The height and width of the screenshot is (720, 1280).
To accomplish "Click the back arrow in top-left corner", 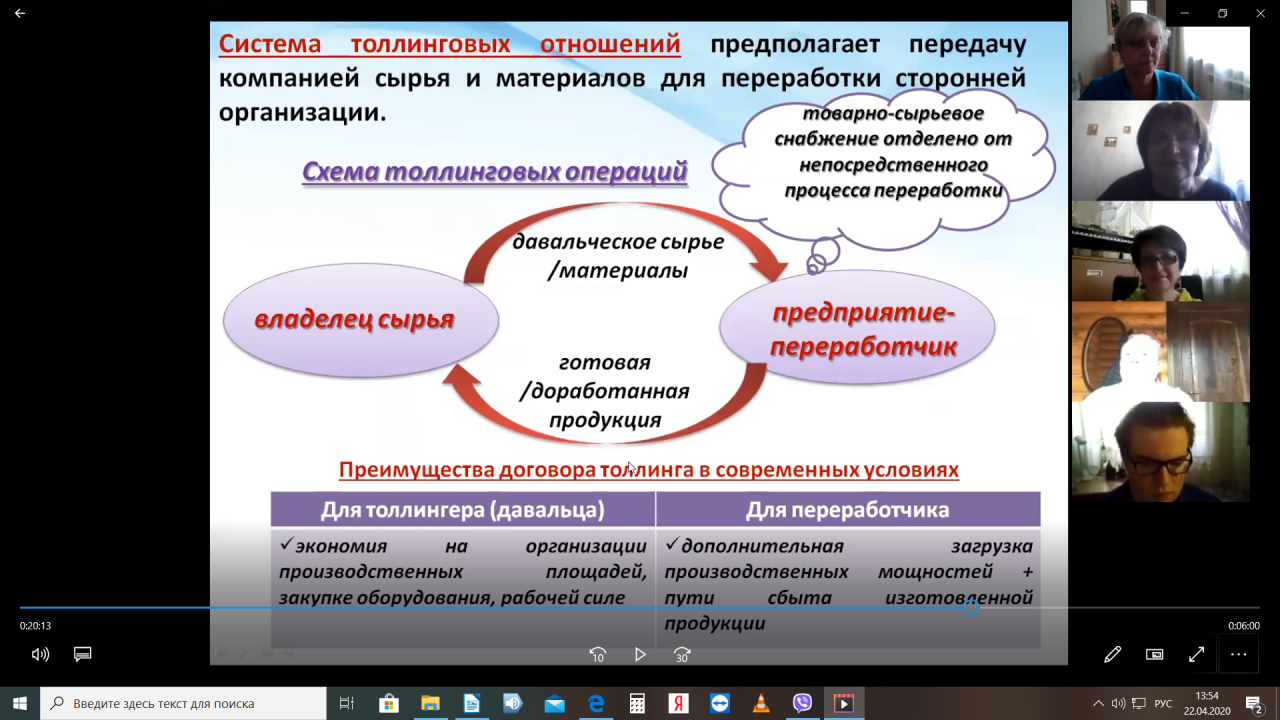I will coord(20,13).
